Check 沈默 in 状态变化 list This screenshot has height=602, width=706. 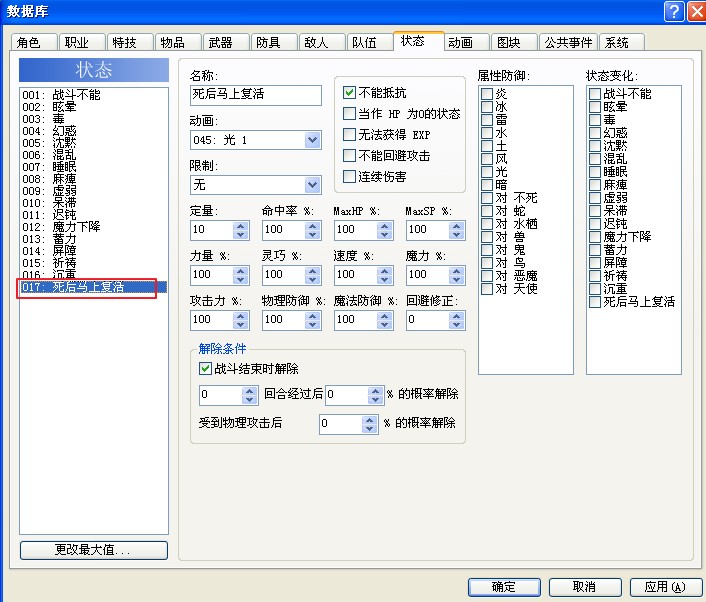coord(595,145)
